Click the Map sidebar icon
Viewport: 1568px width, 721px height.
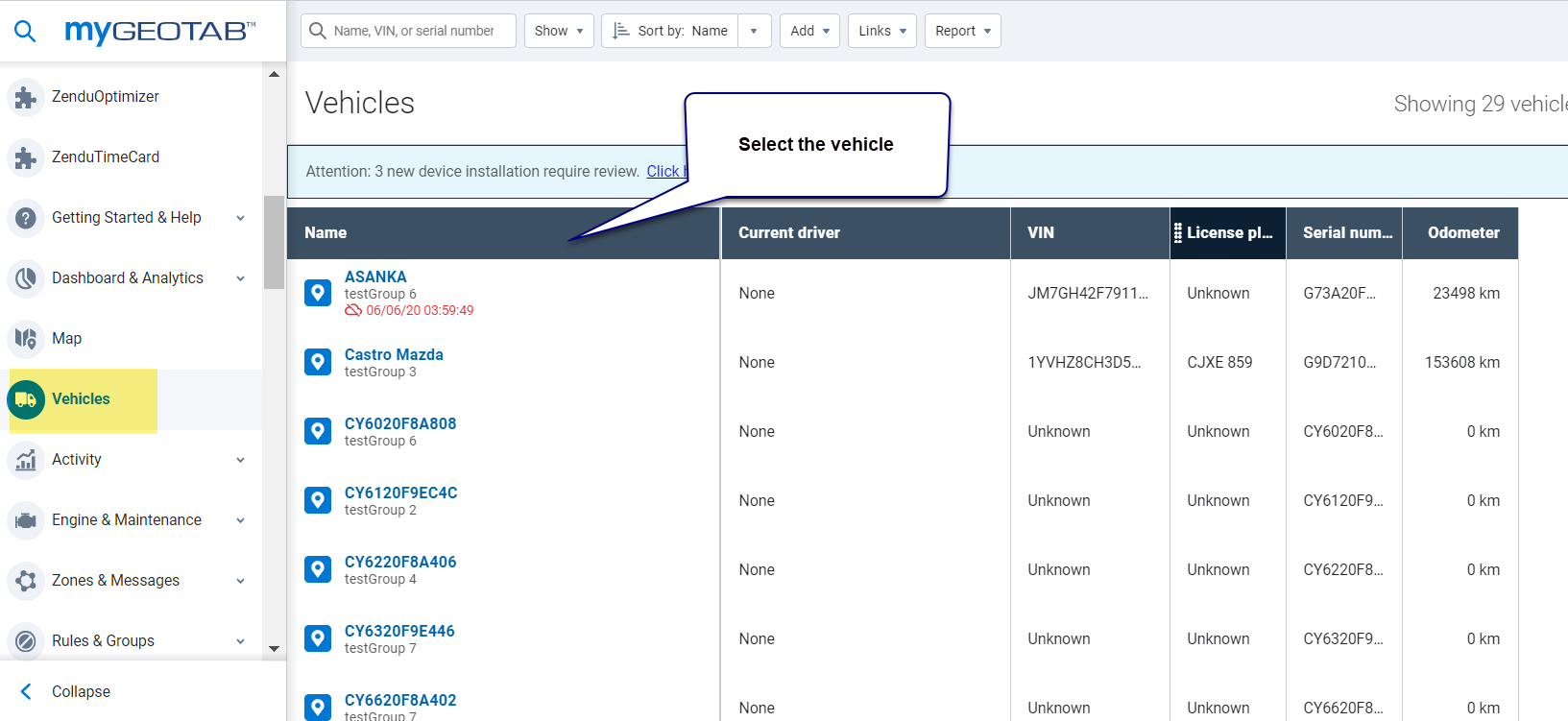[x=26, y=339]
